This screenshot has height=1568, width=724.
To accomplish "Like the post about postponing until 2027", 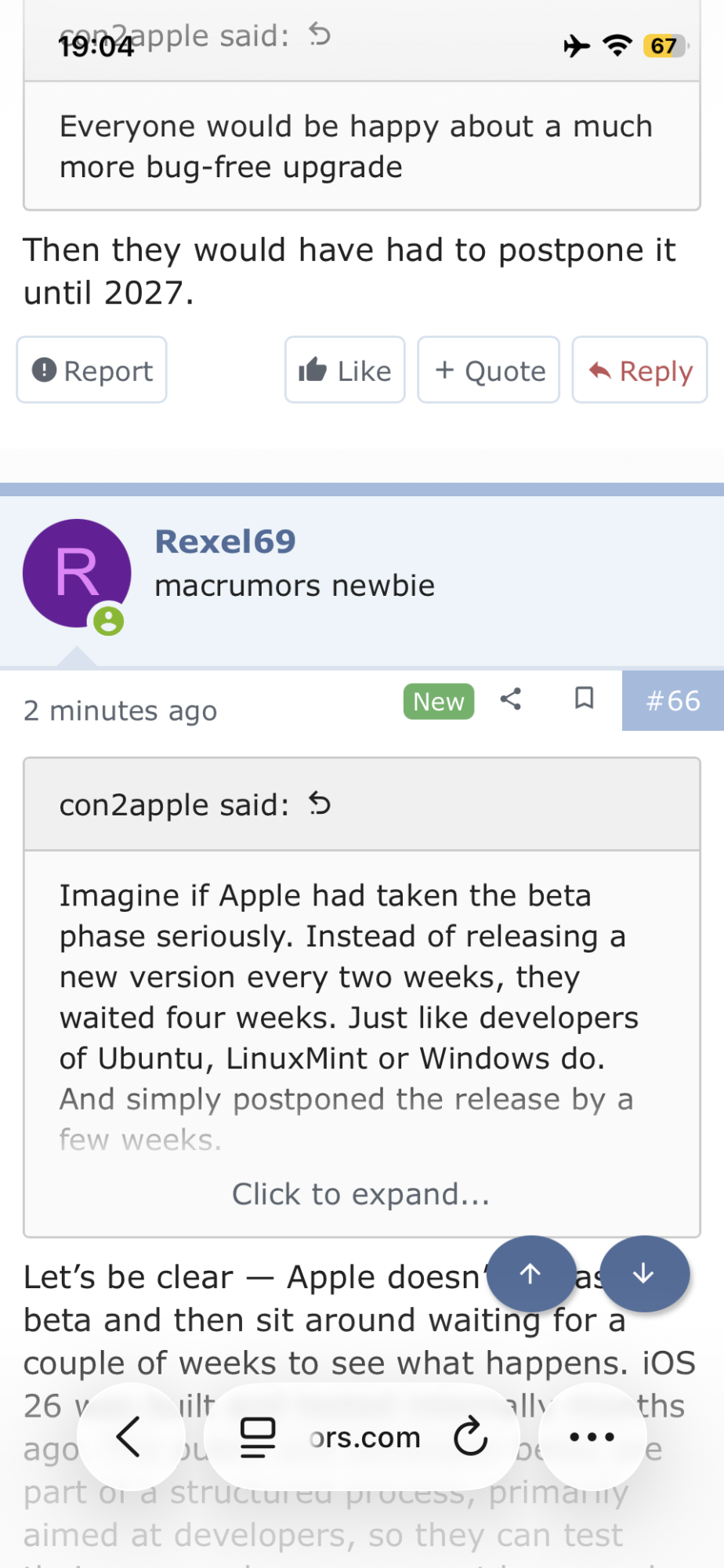I will click(345, 370).
